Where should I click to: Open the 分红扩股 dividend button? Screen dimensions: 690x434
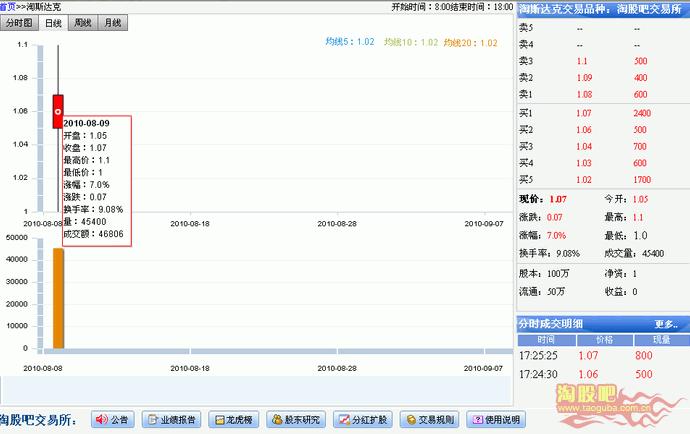pos(363,419)
